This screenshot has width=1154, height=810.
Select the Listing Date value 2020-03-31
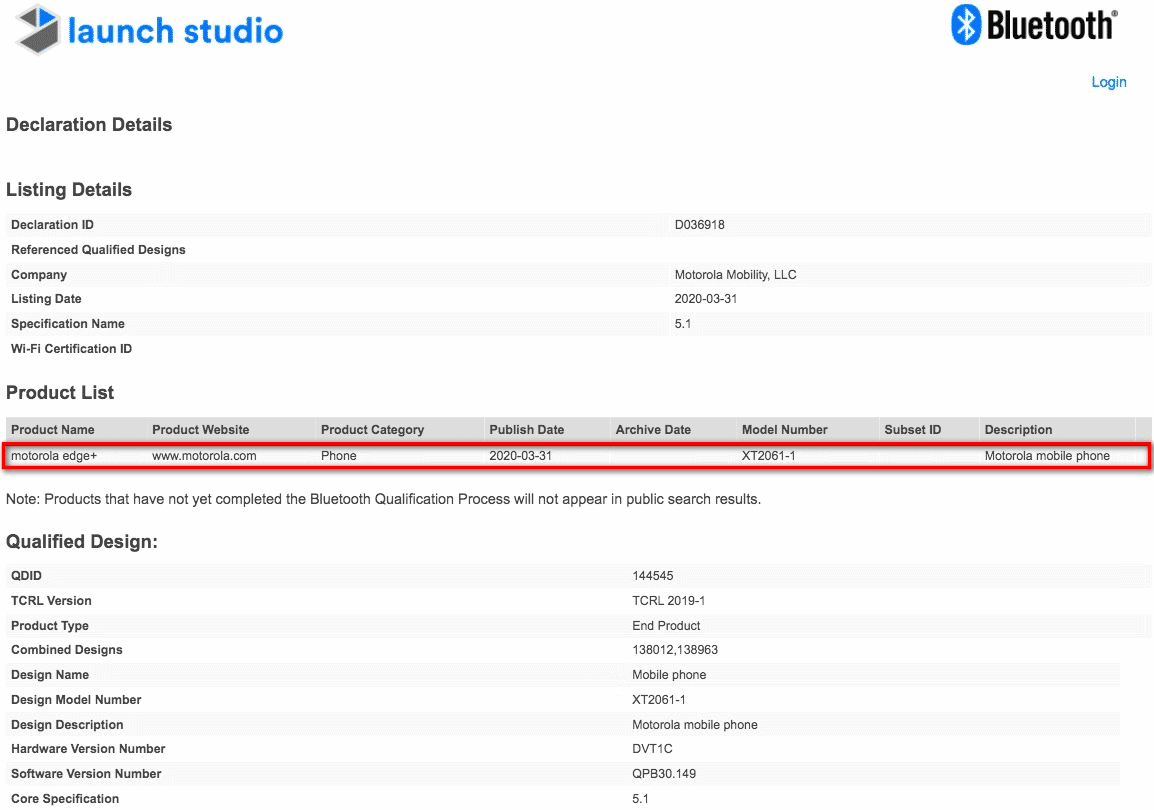pos(706,299)
